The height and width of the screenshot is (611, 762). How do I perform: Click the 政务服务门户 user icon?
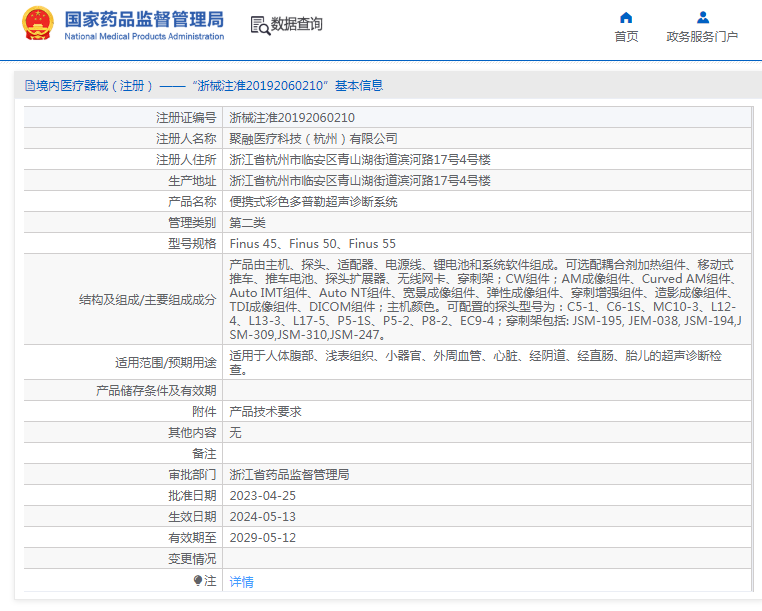[702, 17]
